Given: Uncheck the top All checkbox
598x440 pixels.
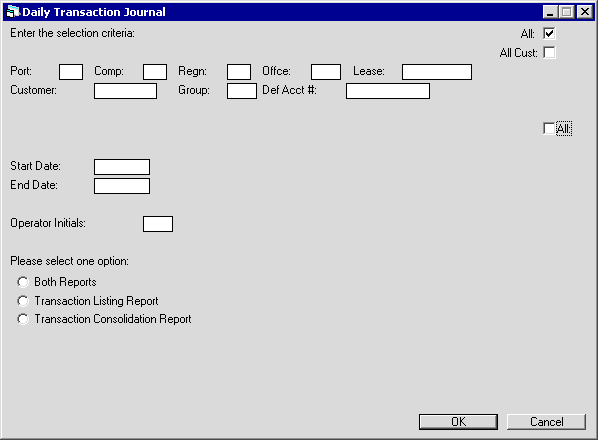Looking at the screenshot, I should [x=549, y=34].
